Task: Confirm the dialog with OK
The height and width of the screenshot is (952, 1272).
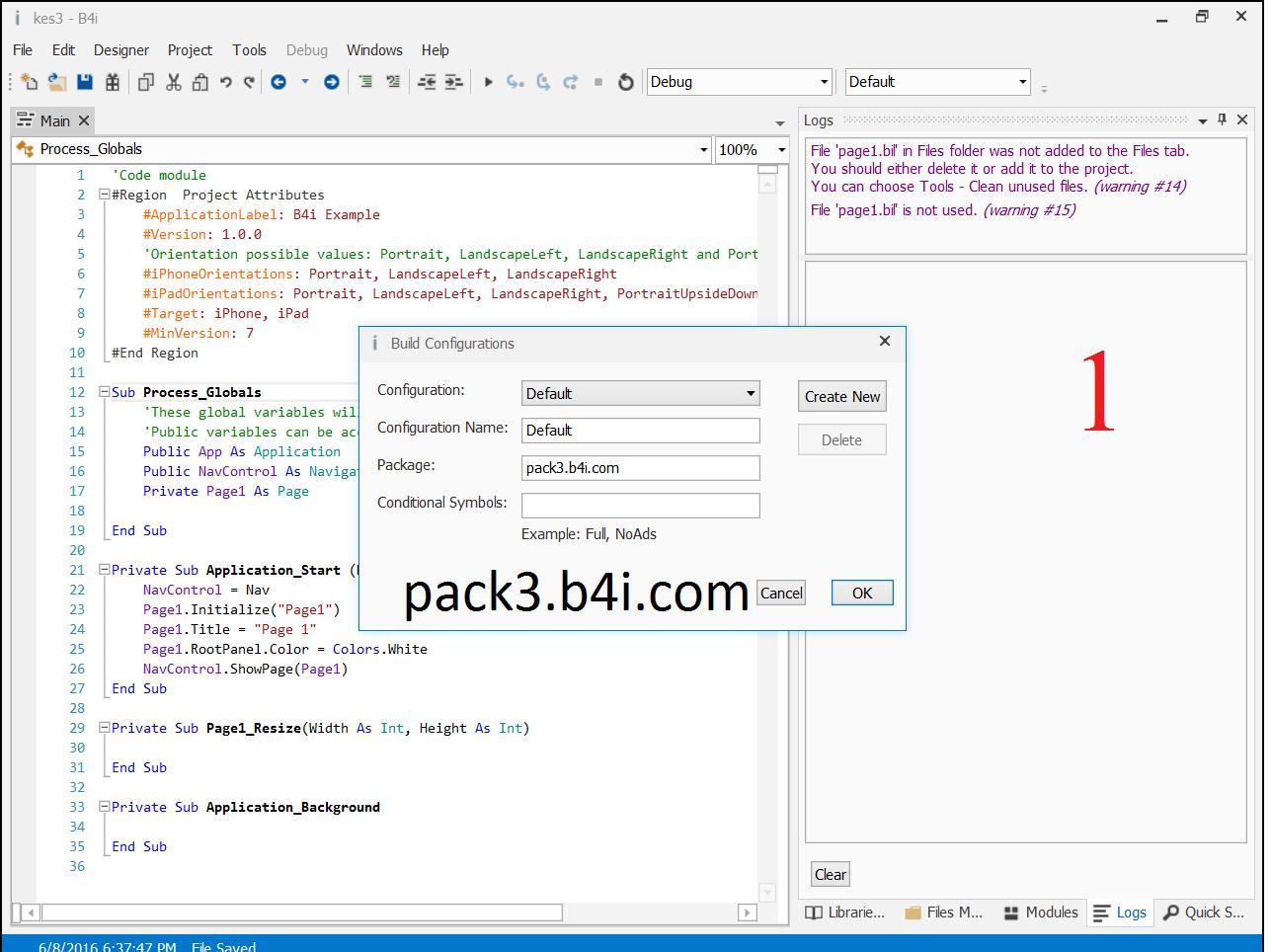Action: coord(862,594)
